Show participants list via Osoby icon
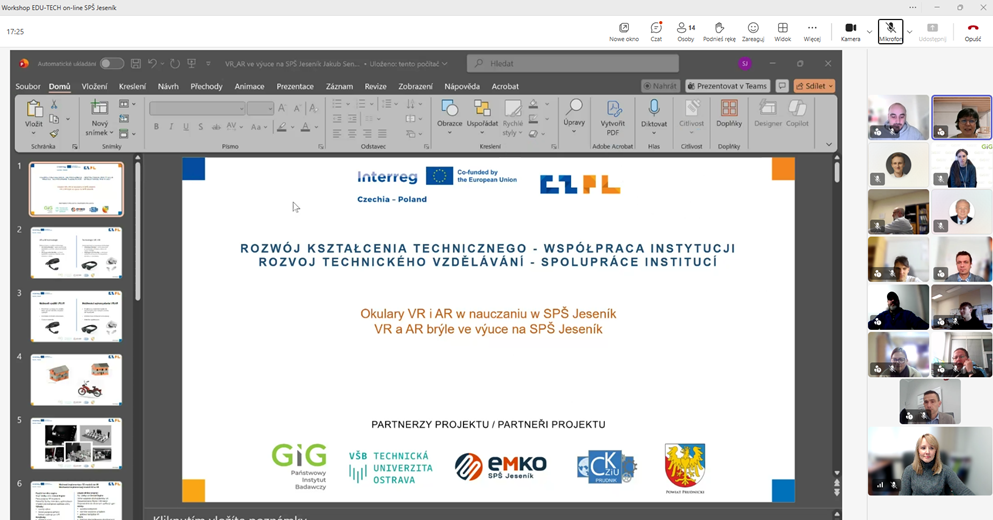 [685, 28]
